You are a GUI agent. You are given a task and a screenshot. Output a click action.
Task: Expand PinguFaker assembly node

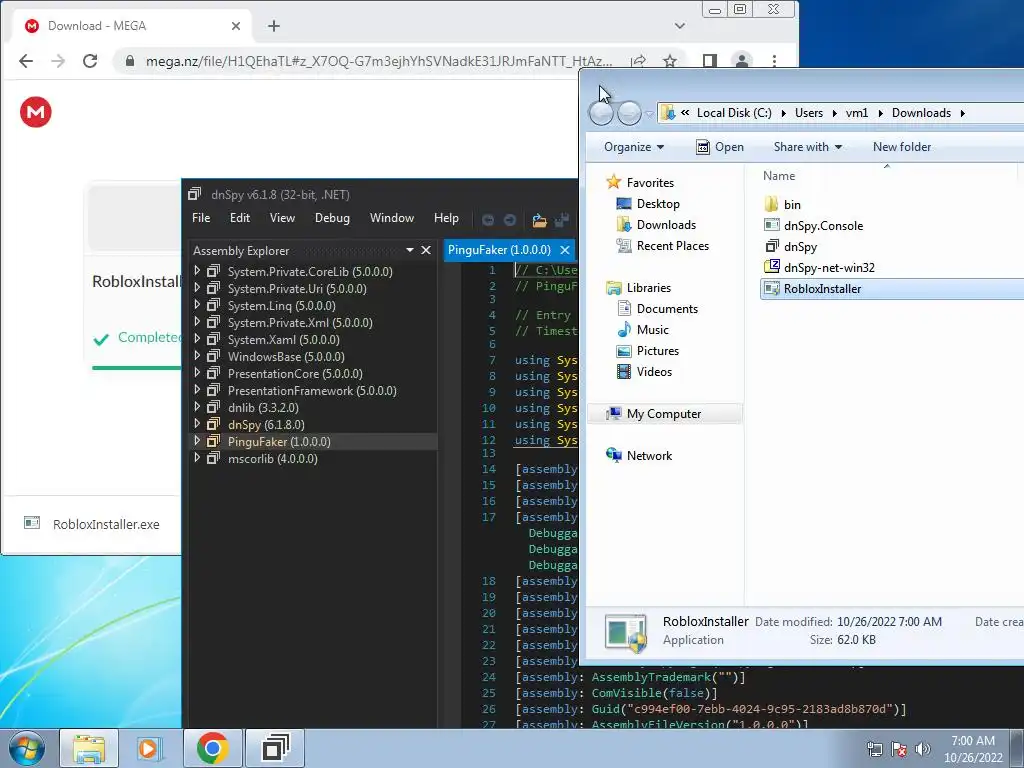(x=197, y=441)
